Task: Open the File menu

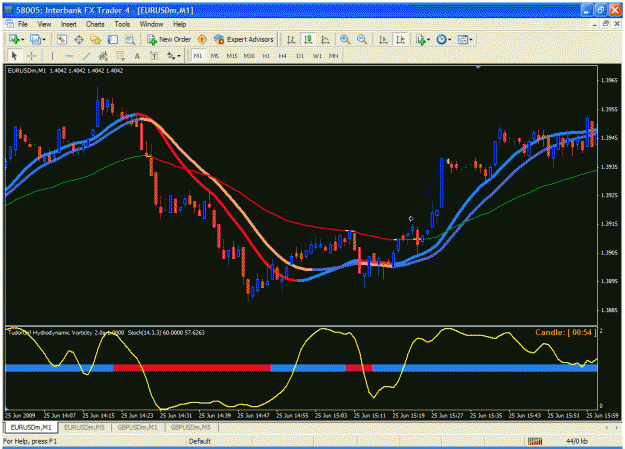Action: [x=23, y=24]
